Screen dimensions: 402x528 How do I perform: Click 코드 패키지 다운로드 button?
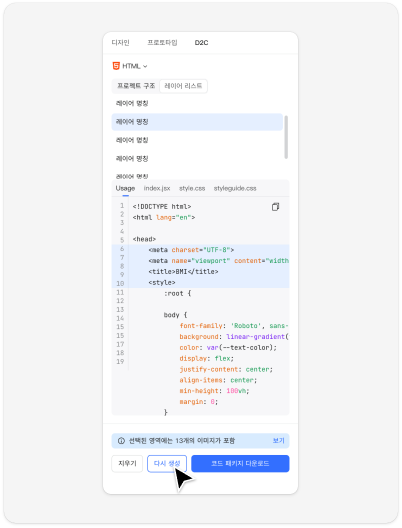[x=240, y=463]
